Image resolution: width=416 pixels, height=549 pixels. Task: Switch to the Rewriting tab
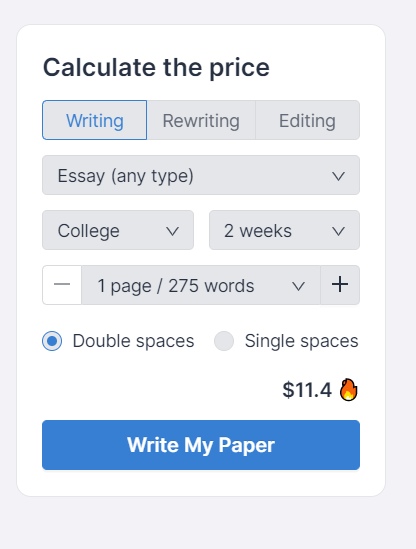(x=201, y=120)
